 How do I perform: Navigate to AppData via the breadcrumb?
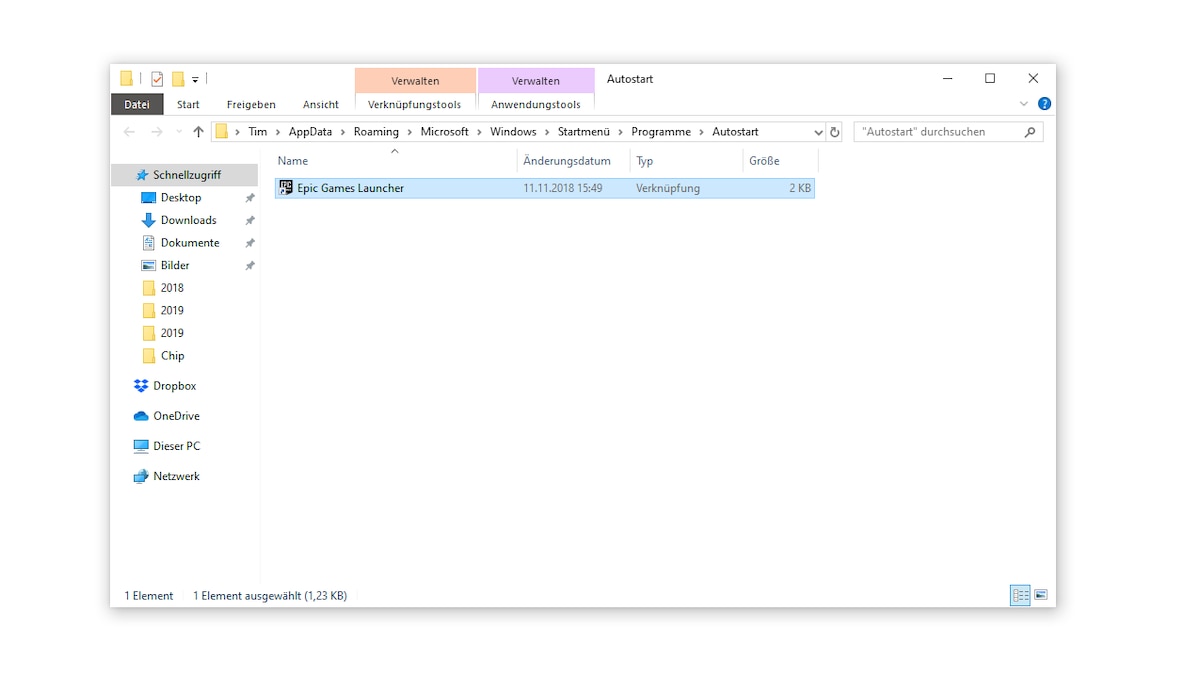[310, 131]
